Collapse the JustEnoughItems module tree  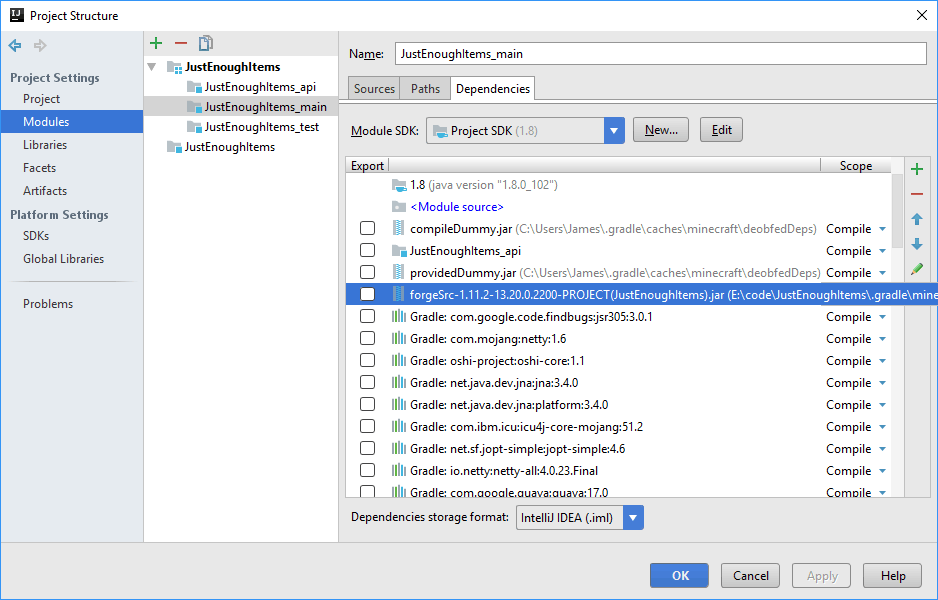pyautogui.click(x=152, y=67)
